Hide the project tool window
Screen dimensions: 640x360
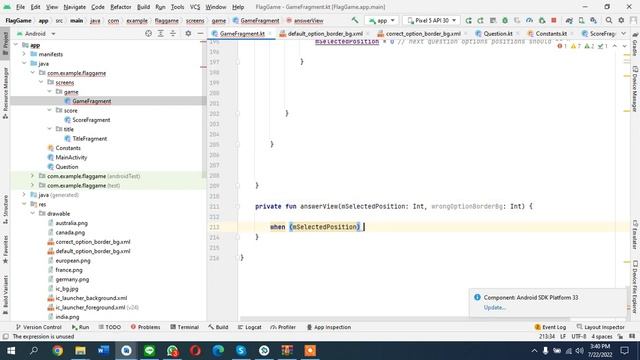[x=200, y=33]
